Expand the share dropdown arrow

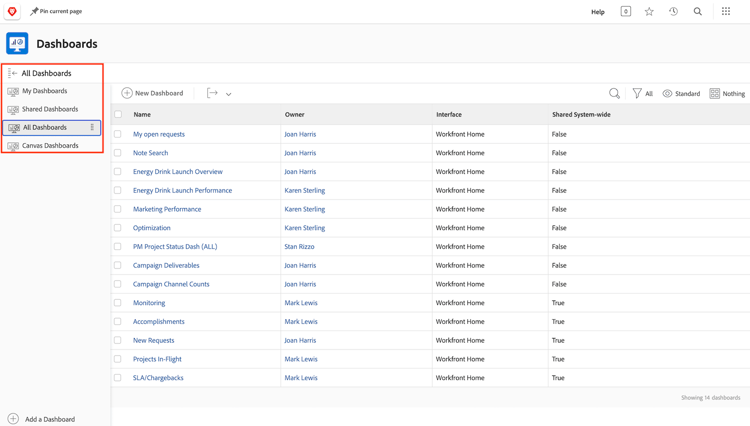click(229, 94)
